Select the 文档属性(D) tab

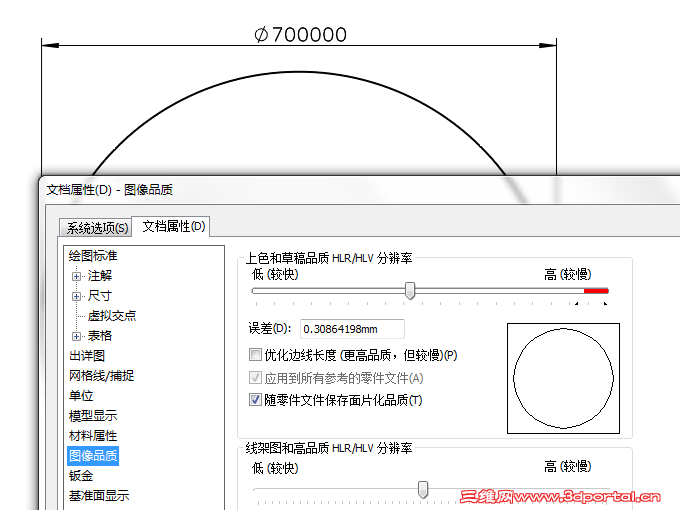tap(173, 226)
